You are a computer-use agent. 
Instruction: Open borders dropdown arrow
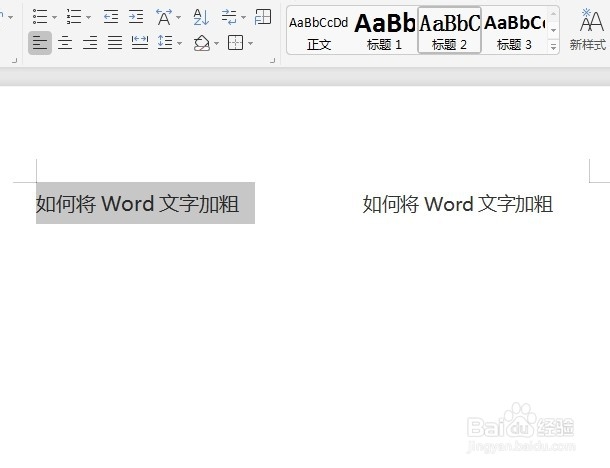(x=250, y=43)
